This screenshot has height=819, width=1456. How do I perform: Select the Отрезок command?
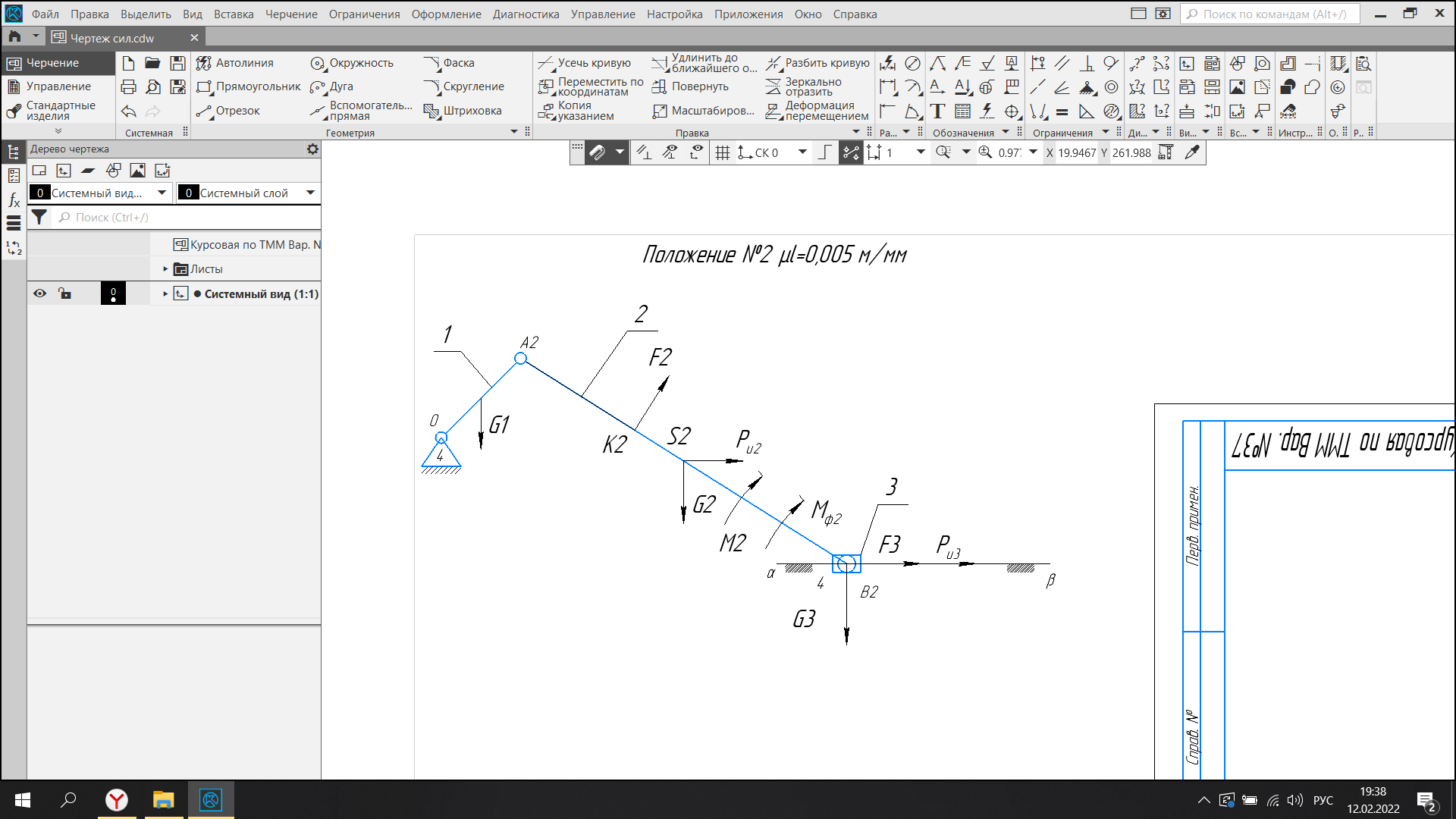228,111
